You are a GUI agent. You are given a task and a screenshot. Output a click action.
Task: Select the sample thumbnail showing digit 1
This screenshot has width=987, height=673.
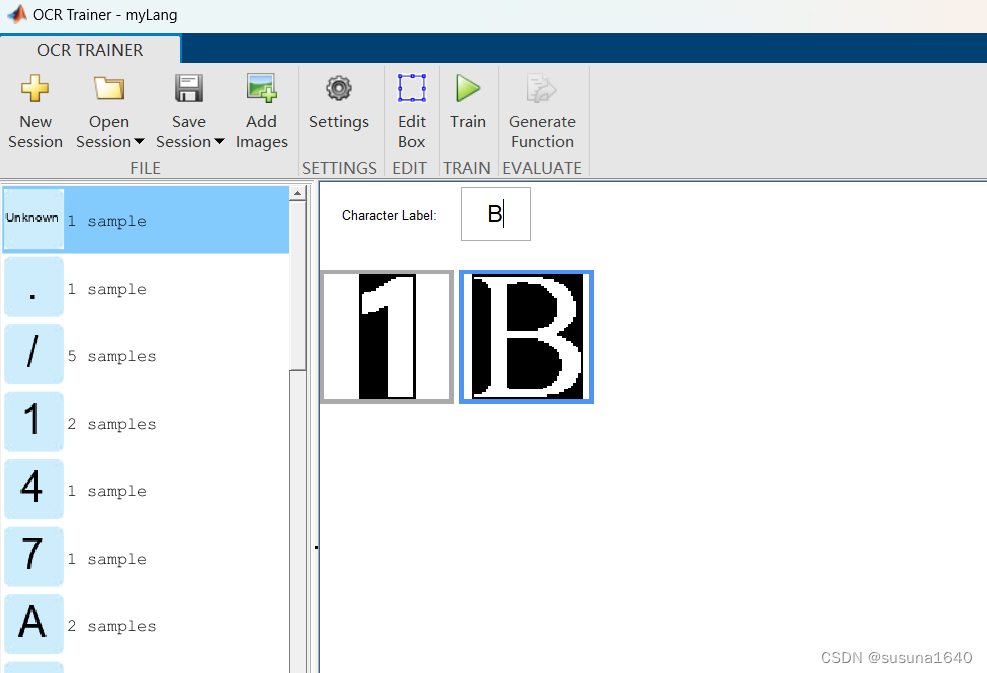pos(387,337)
